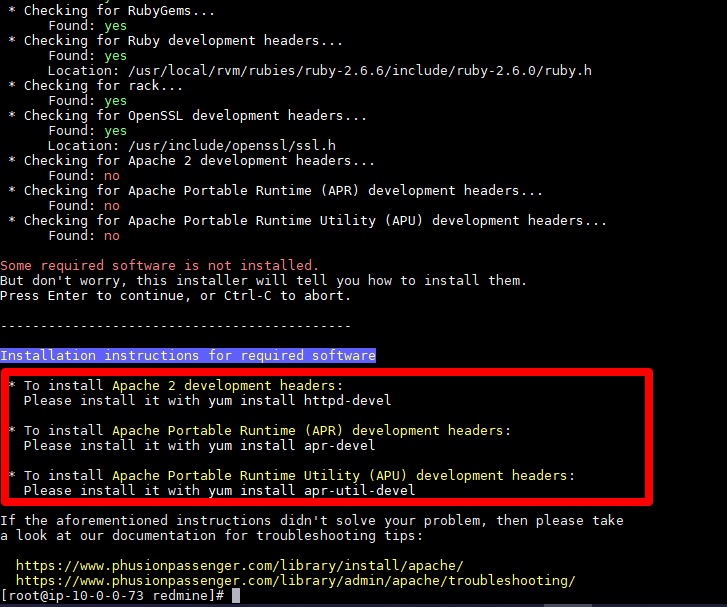Click 'a look at our documentation for troubleshooting tips:'
This screenshot has height=607, width=727.
point(211,536)
